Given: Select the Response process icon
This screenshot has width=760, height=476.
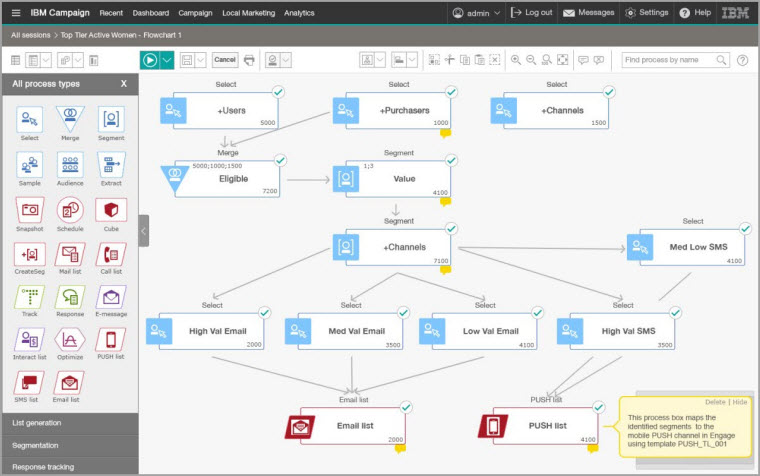Looking at the screenshot, I should coord(70,297).
